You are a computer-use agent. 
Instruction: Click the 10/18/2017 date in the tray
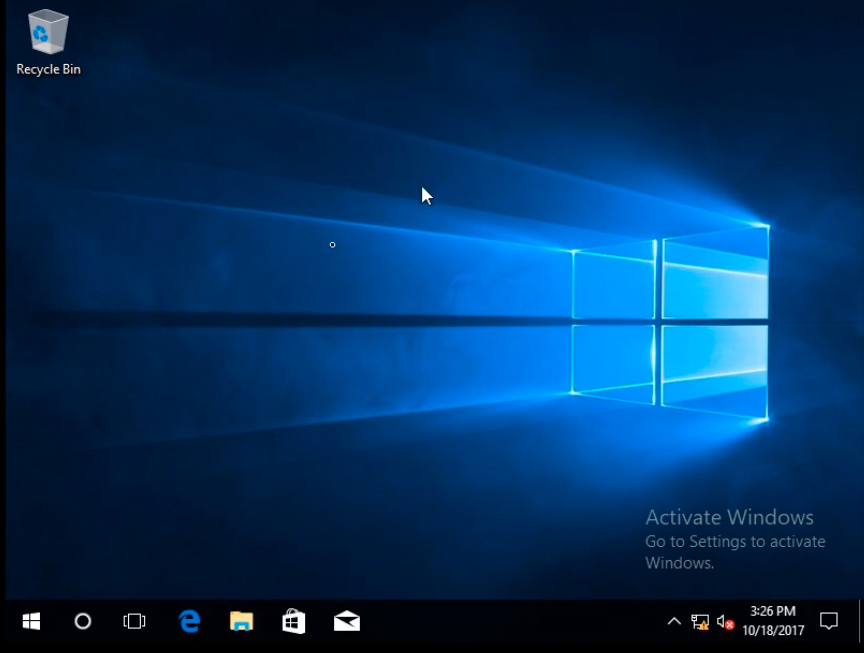(773, 631)
